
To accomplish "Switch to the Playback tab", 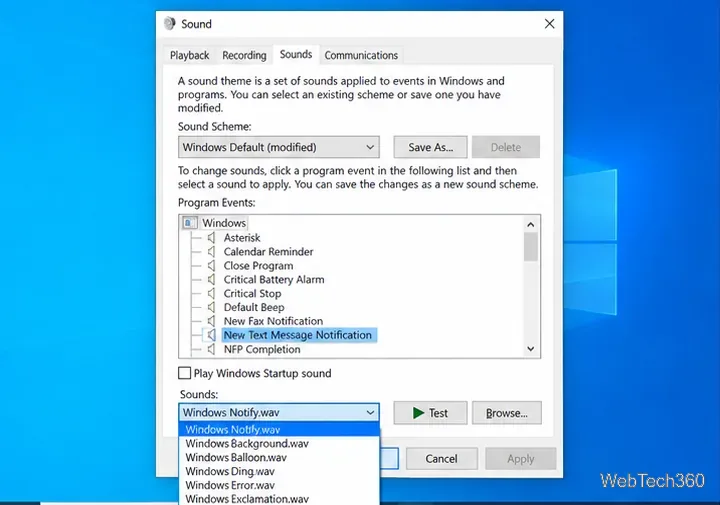I will tap(189, 56).
